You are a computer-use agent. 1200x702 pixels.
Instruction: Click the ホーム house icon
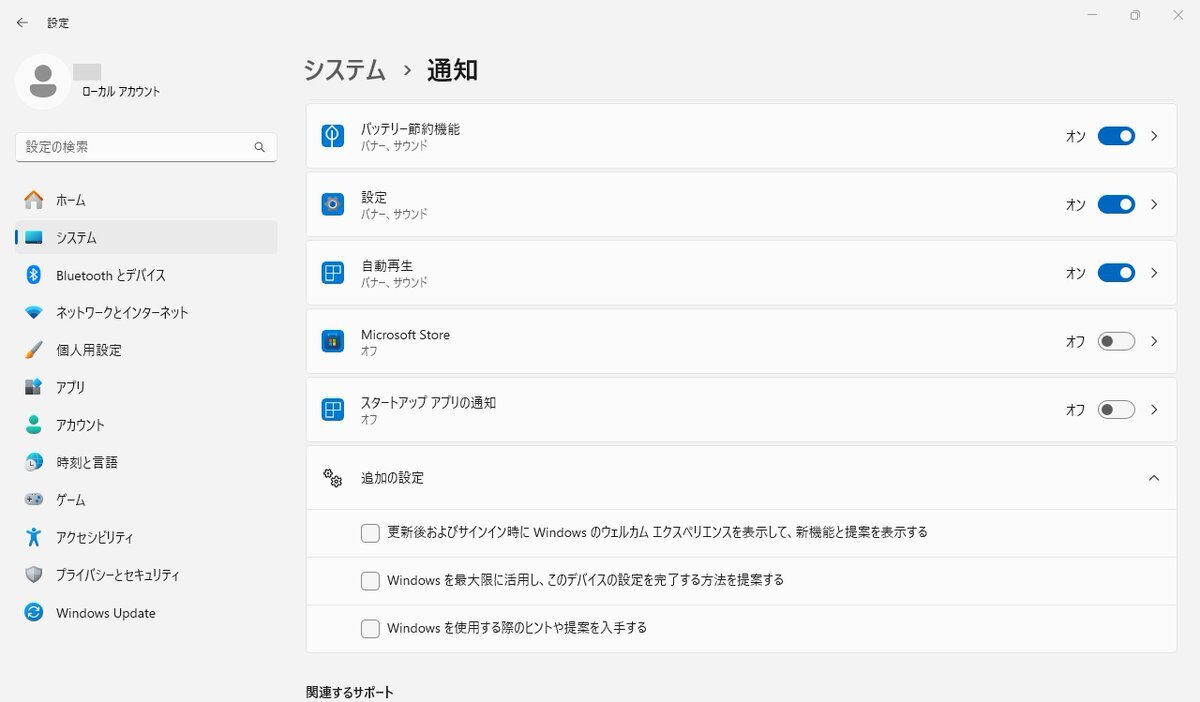pyautogui.click(x=34, y=200)
